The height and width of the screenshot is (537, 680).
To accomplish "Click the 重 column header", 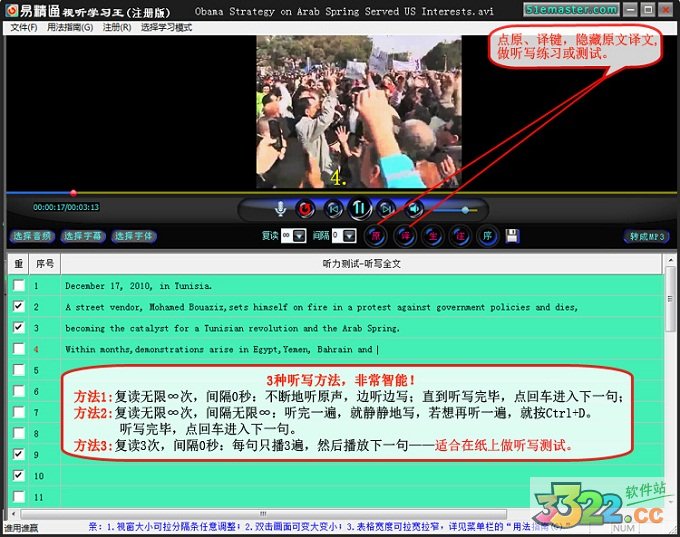I will 19,264.
